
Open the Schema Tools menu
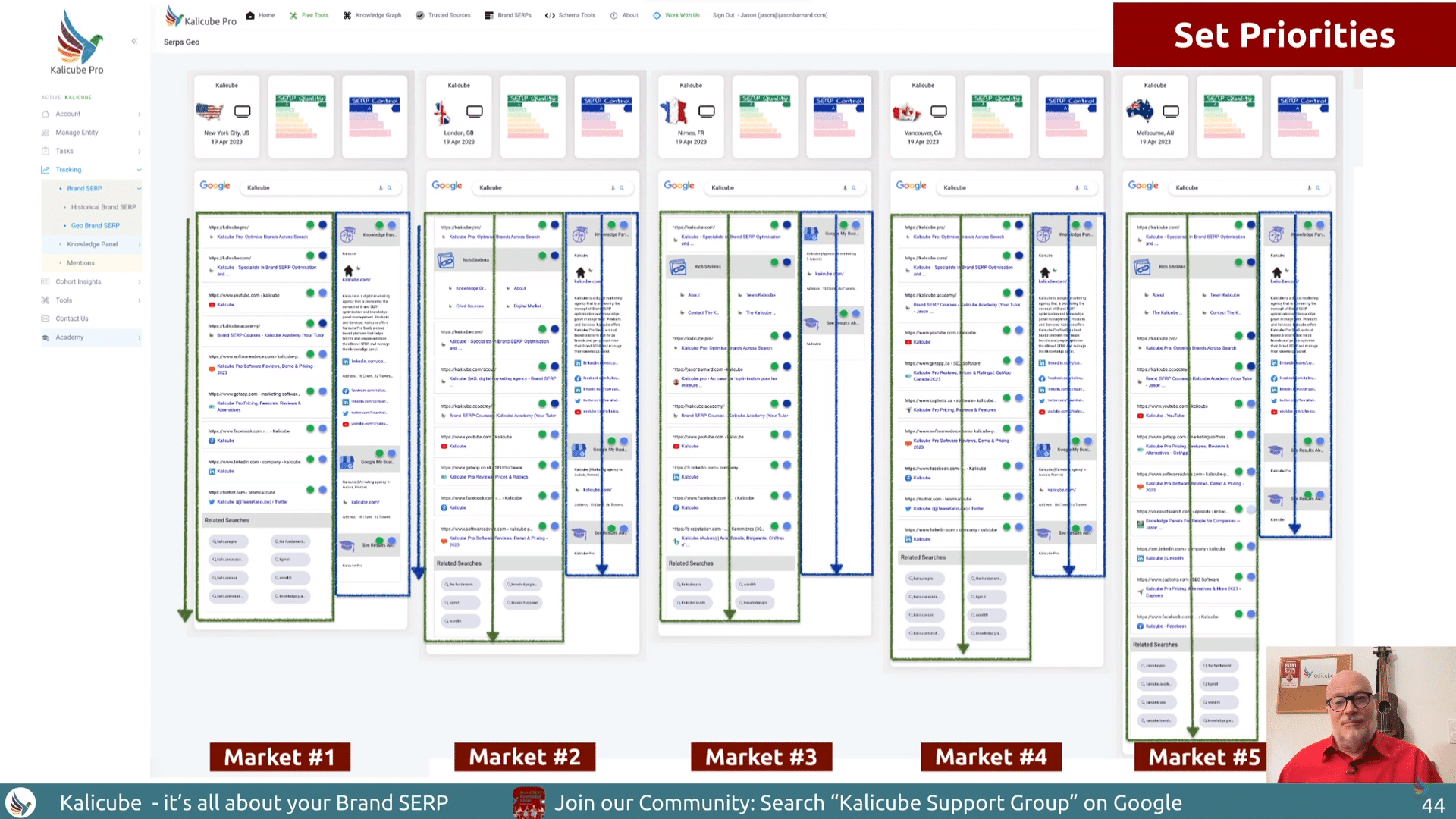[570, 15]
